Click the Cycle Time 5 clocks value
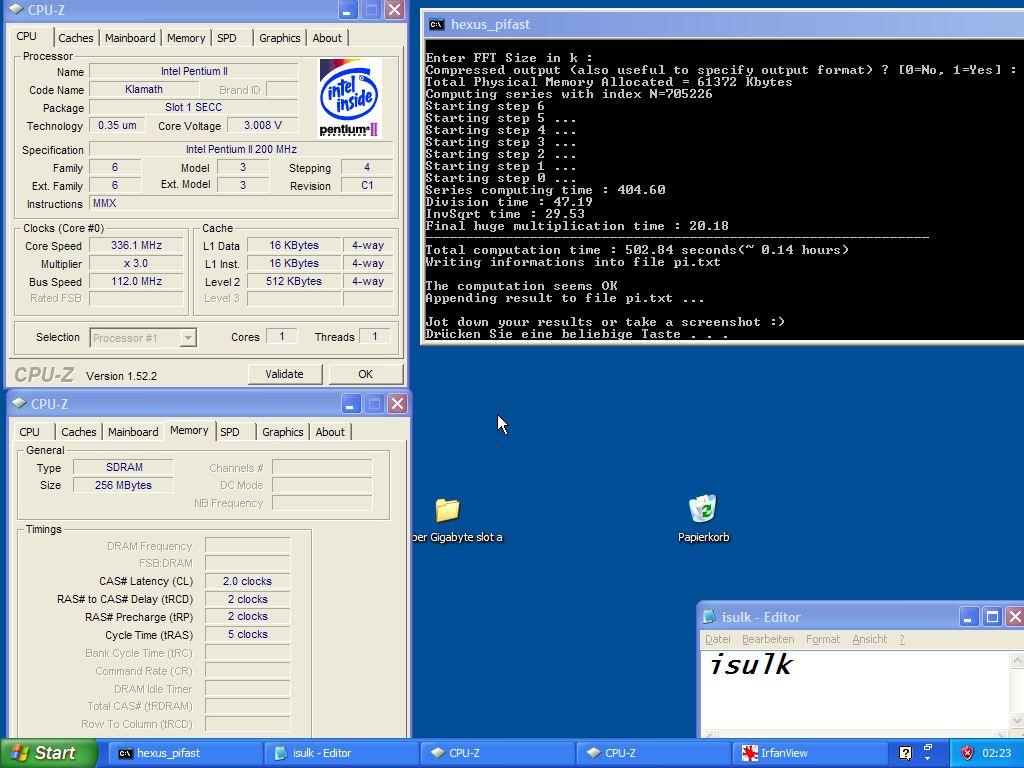The width and height of the screenshot is (1024, 768). point(248,634)
